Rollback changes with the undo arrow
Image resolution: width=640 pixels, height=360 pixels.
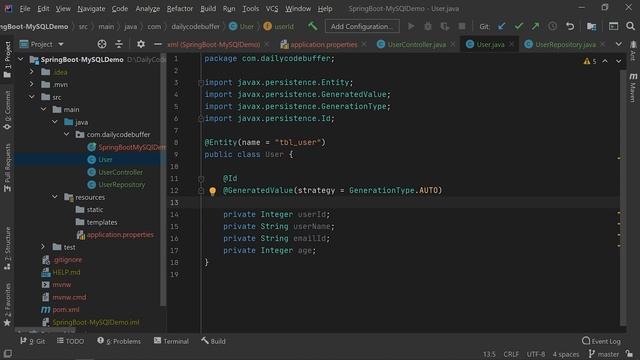570,26
